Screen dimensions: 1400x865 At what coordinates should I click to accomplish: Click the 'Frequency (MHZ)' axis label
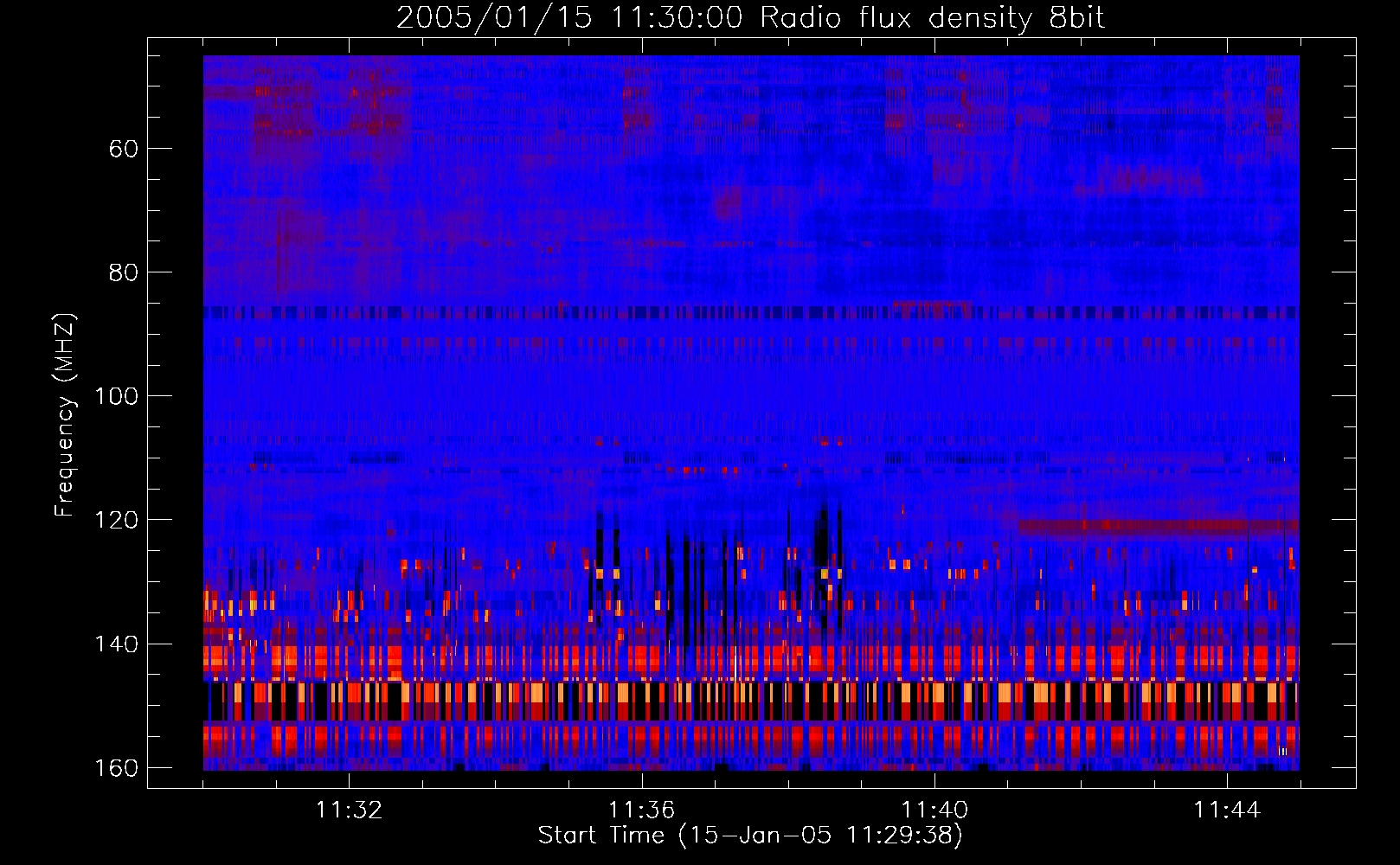pos(65,415)
